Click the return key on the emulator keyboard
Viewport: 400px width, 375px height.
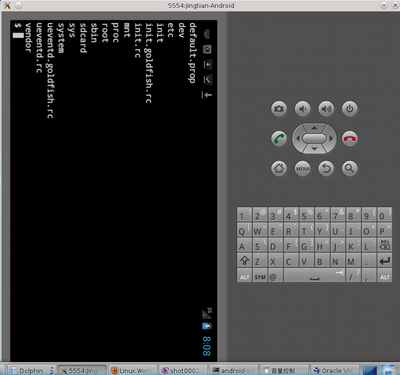385,260
